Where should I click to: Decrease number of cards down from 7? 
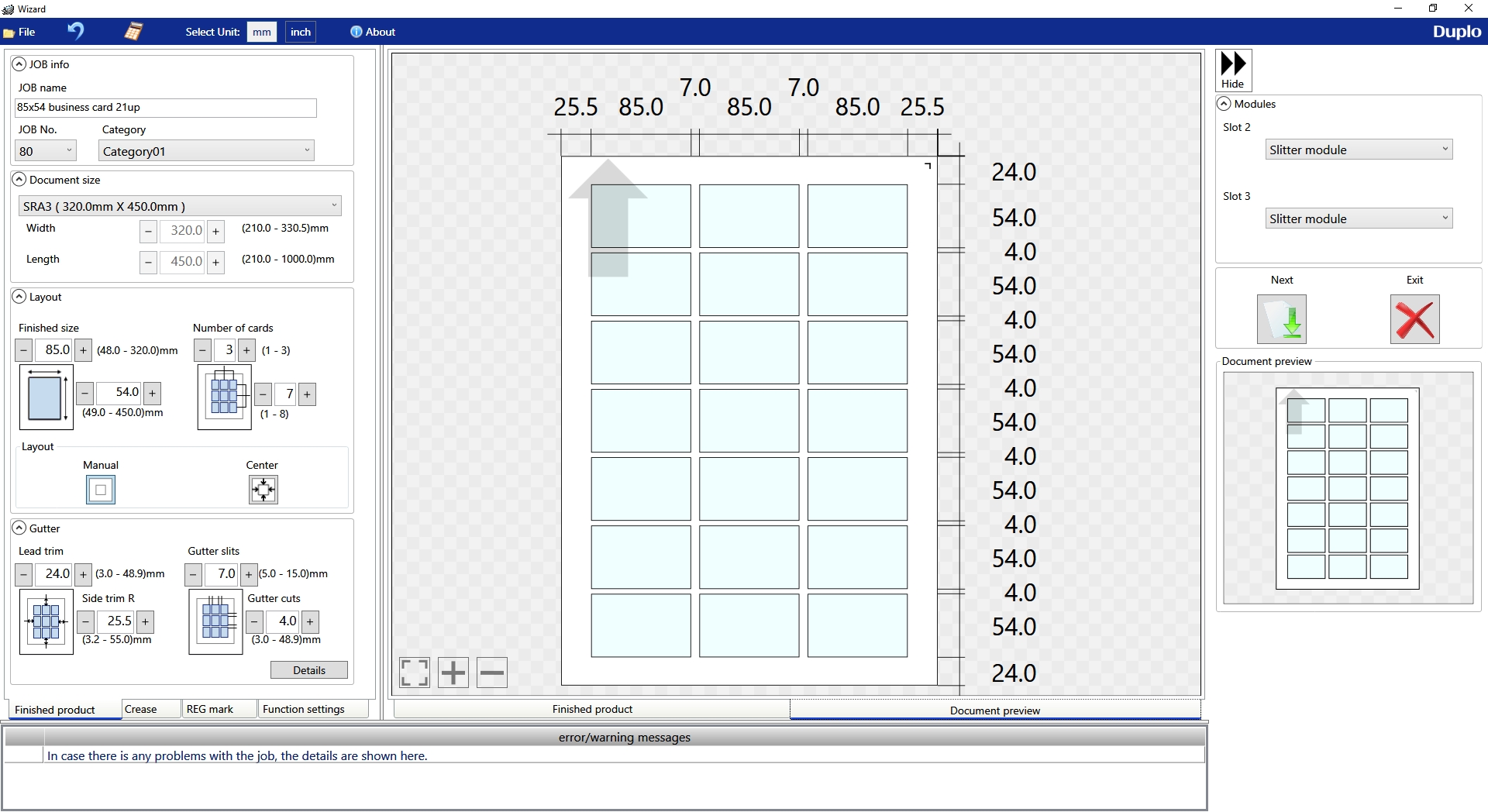point(263,394)
